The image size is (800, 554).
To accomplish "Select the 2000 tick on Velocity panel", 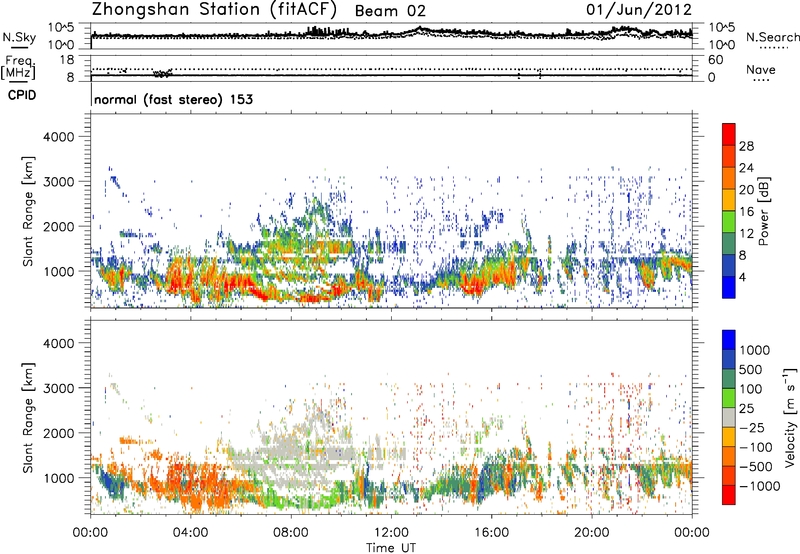I will coord(58,433).
